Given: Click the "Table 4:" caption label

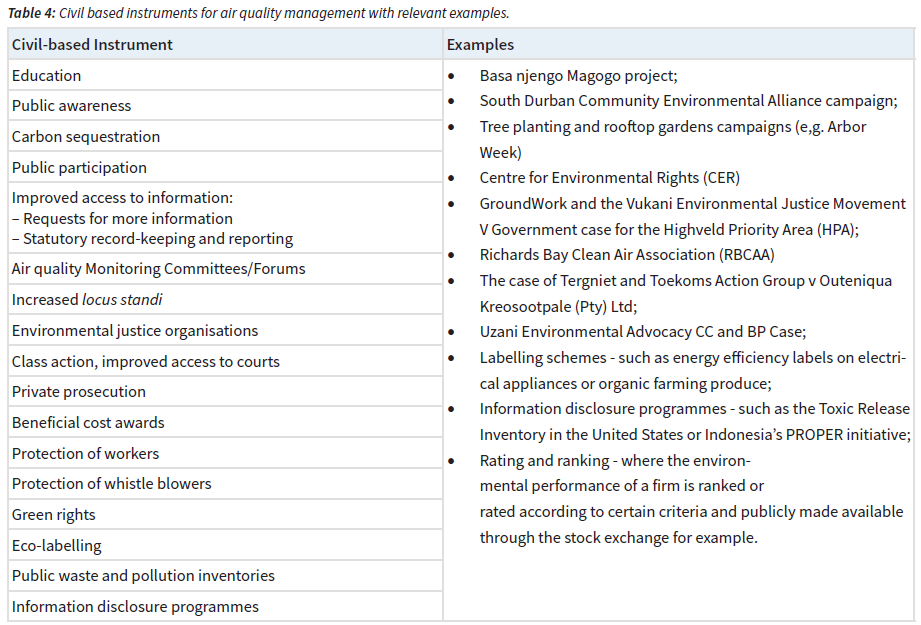Looking at the screenshot, I should click(x=29, y=13).
